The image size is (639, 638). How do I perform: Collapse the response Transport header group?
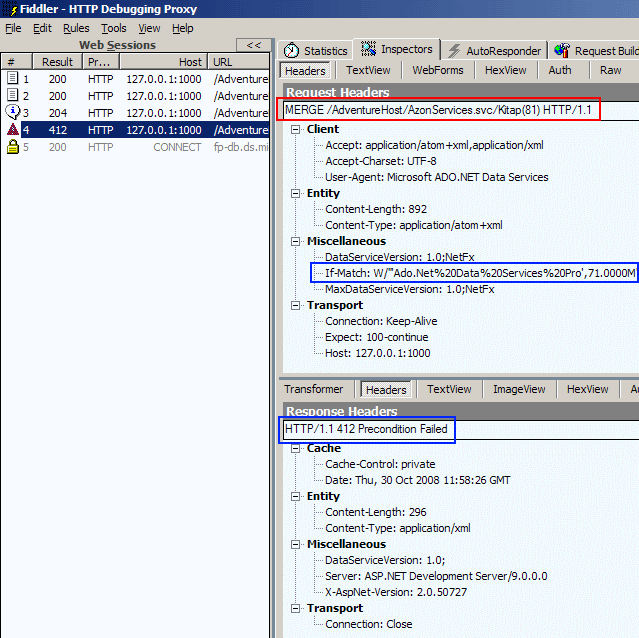[x=297, y=609]
